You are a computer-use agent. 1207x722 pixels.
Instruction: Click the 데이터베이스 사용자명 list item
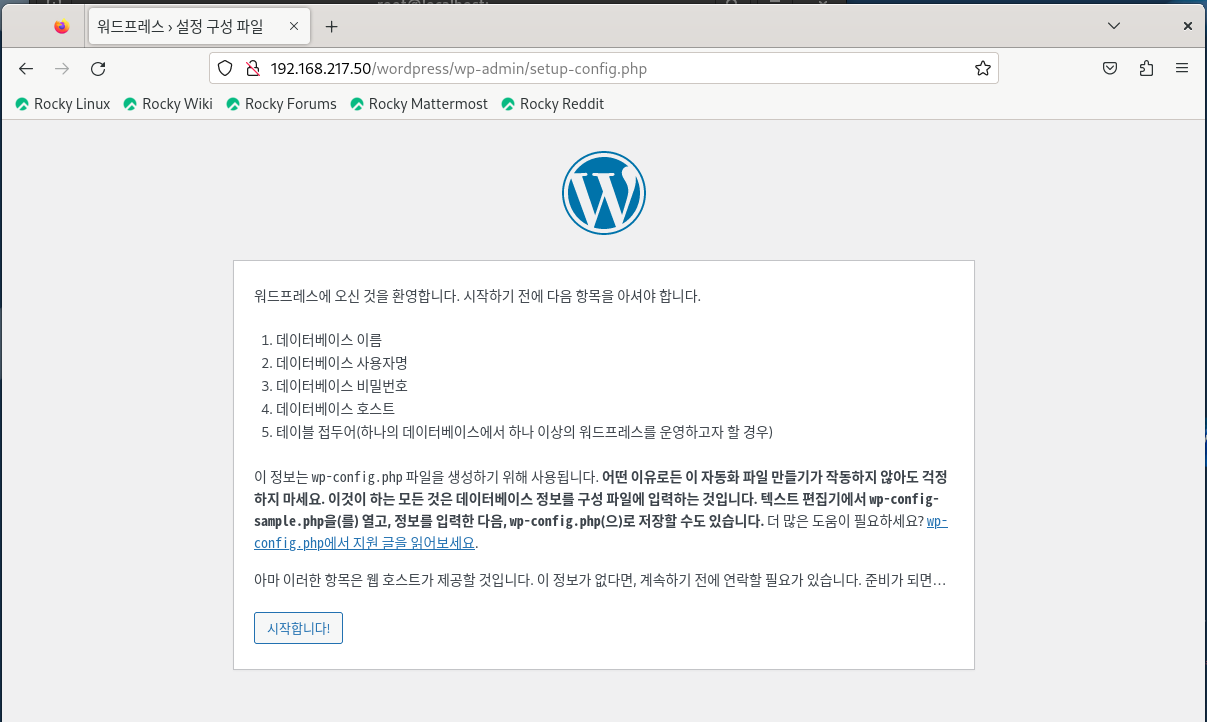point(342,363)
